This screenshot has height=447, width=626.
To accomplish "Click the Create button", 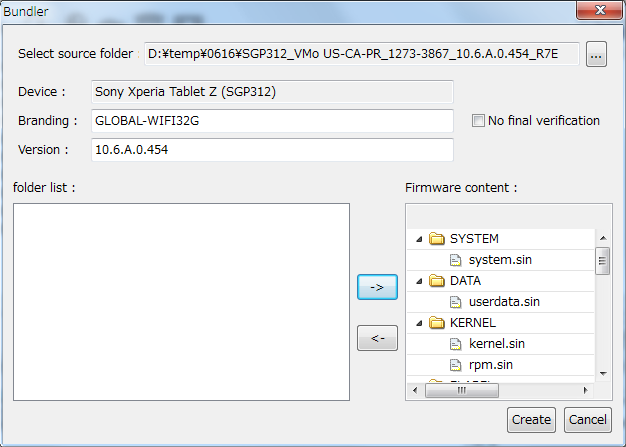I will 531,420.
